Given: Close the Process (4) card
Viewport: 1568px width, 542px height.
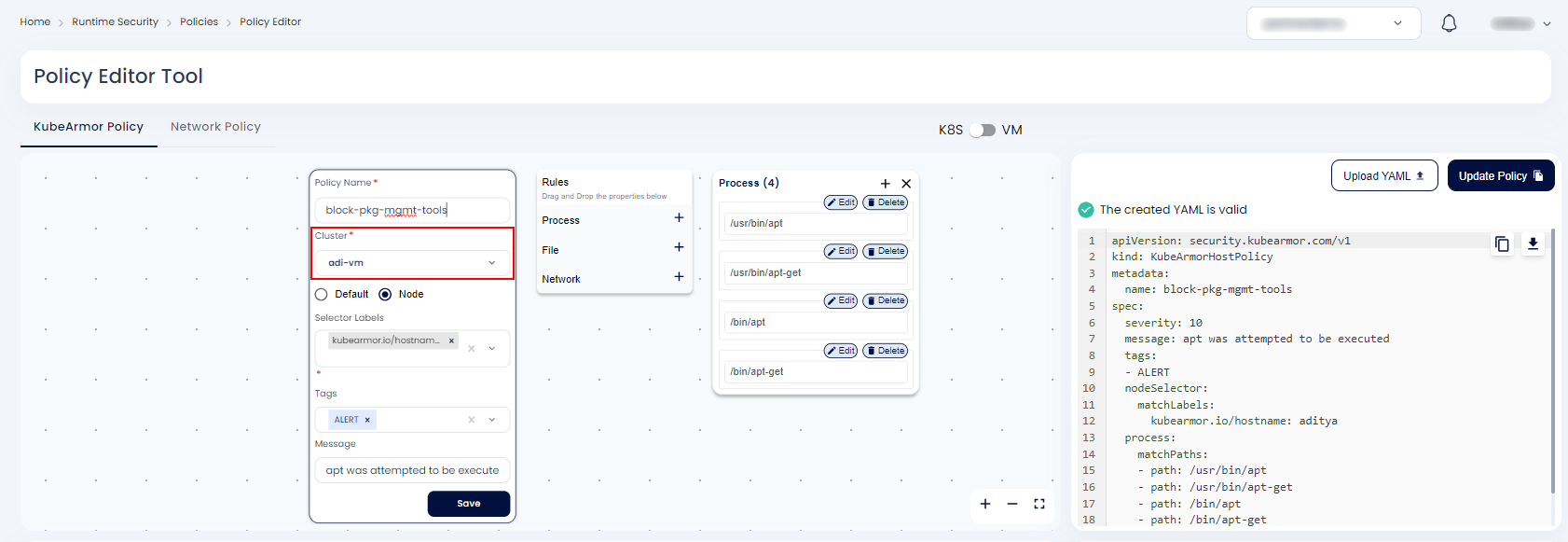Looking at the screenshot, I should [906, 184].
